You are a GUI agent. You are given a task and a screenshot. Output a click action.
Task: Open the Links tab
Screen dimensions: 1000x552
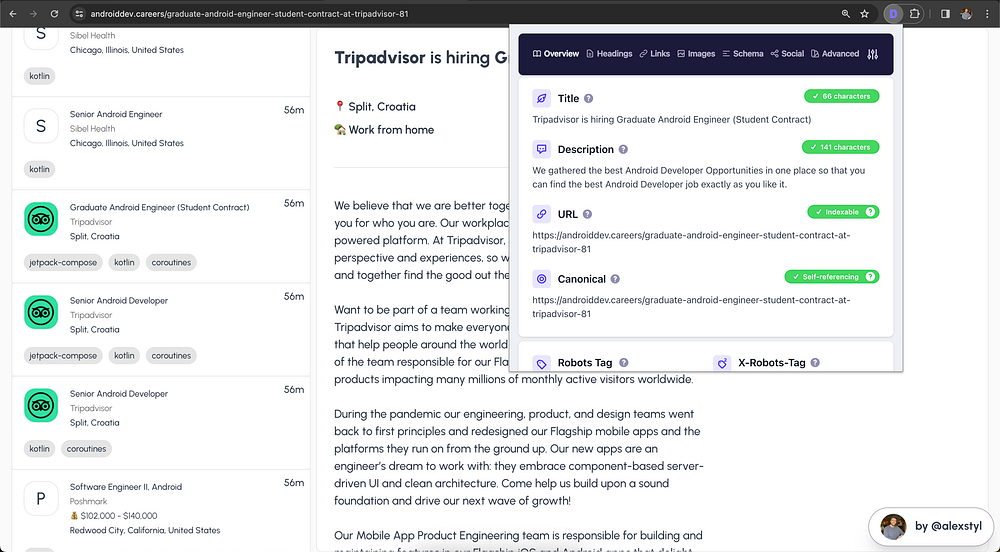click(655, 54)
